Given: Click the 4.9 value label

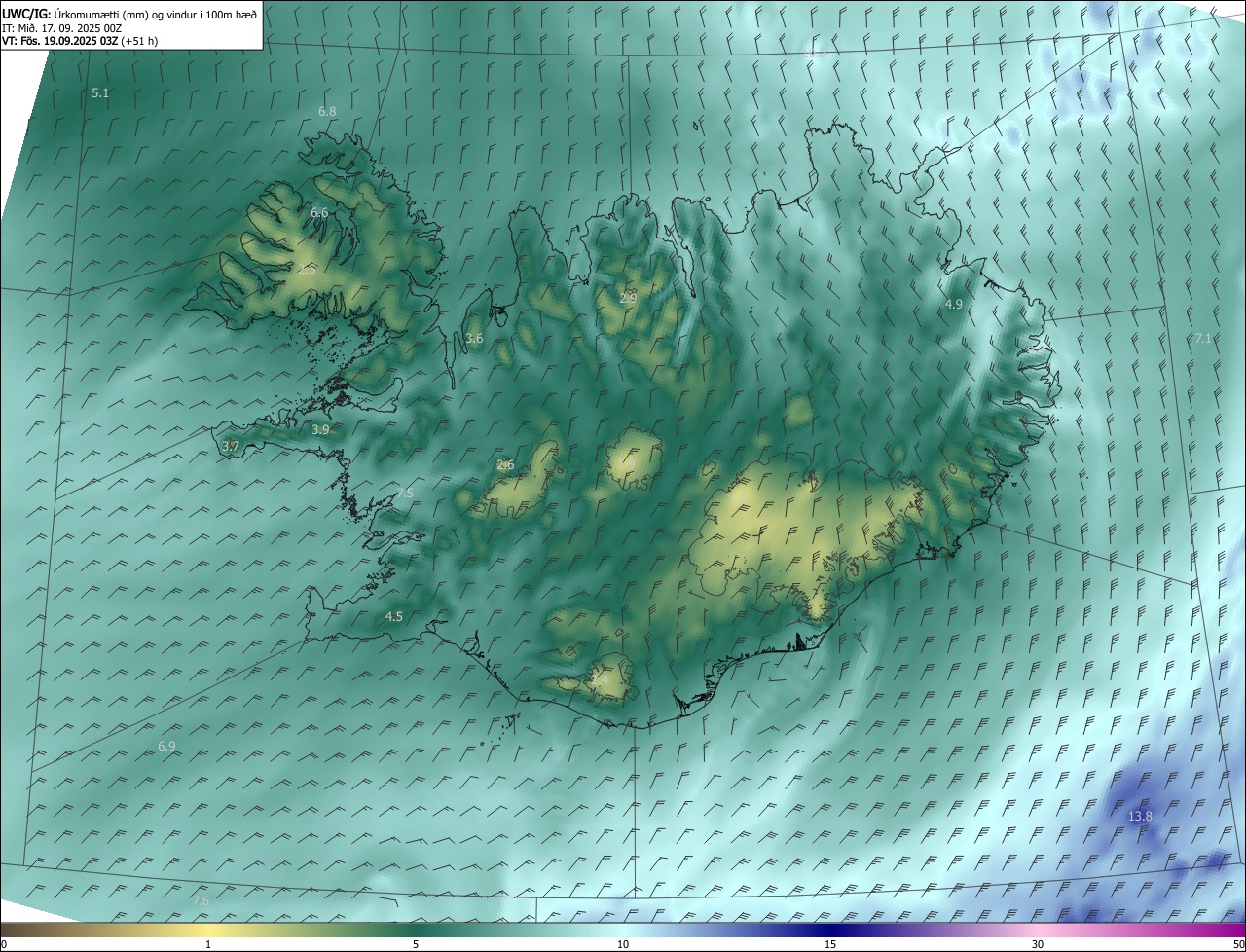Looking at the screenshot, I should (x=954, y=305).
